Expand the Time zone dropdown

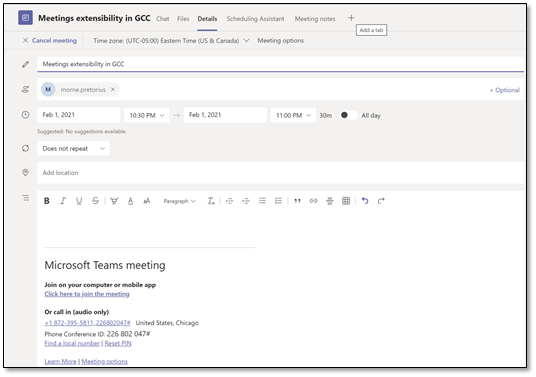pos(246,40)
